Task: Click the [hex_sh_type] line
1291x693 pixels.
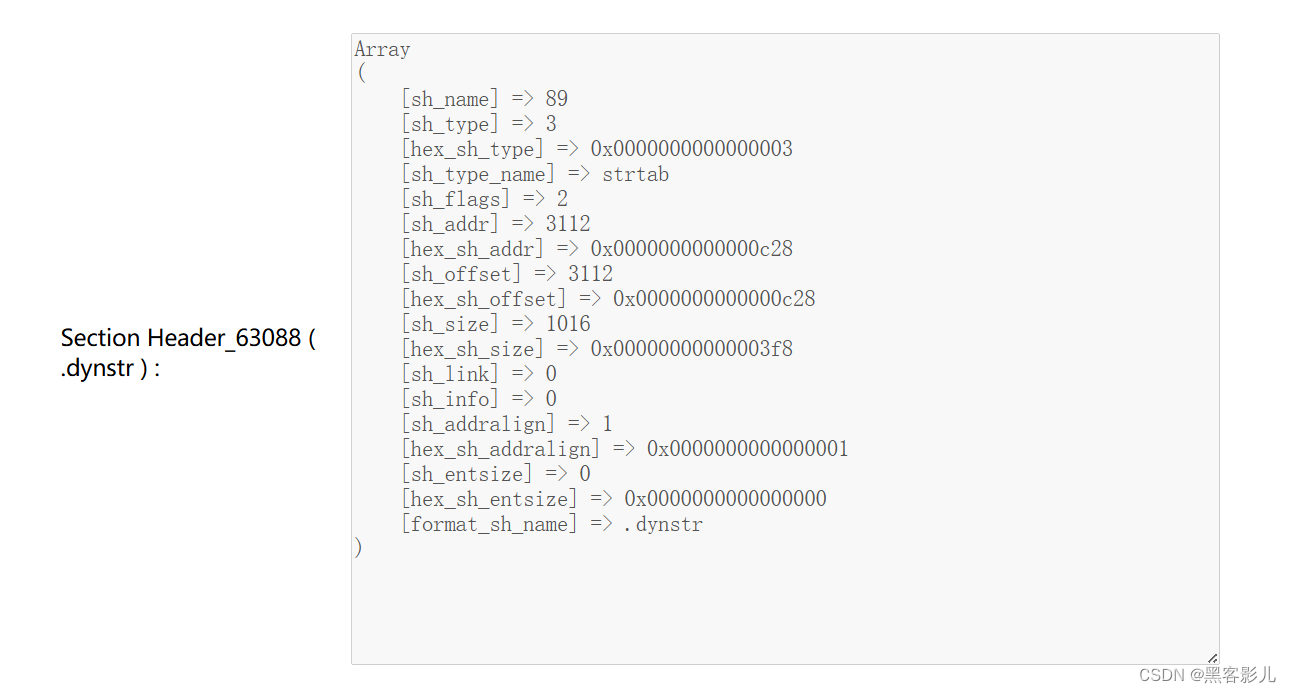Action: [x=596, y=149]
